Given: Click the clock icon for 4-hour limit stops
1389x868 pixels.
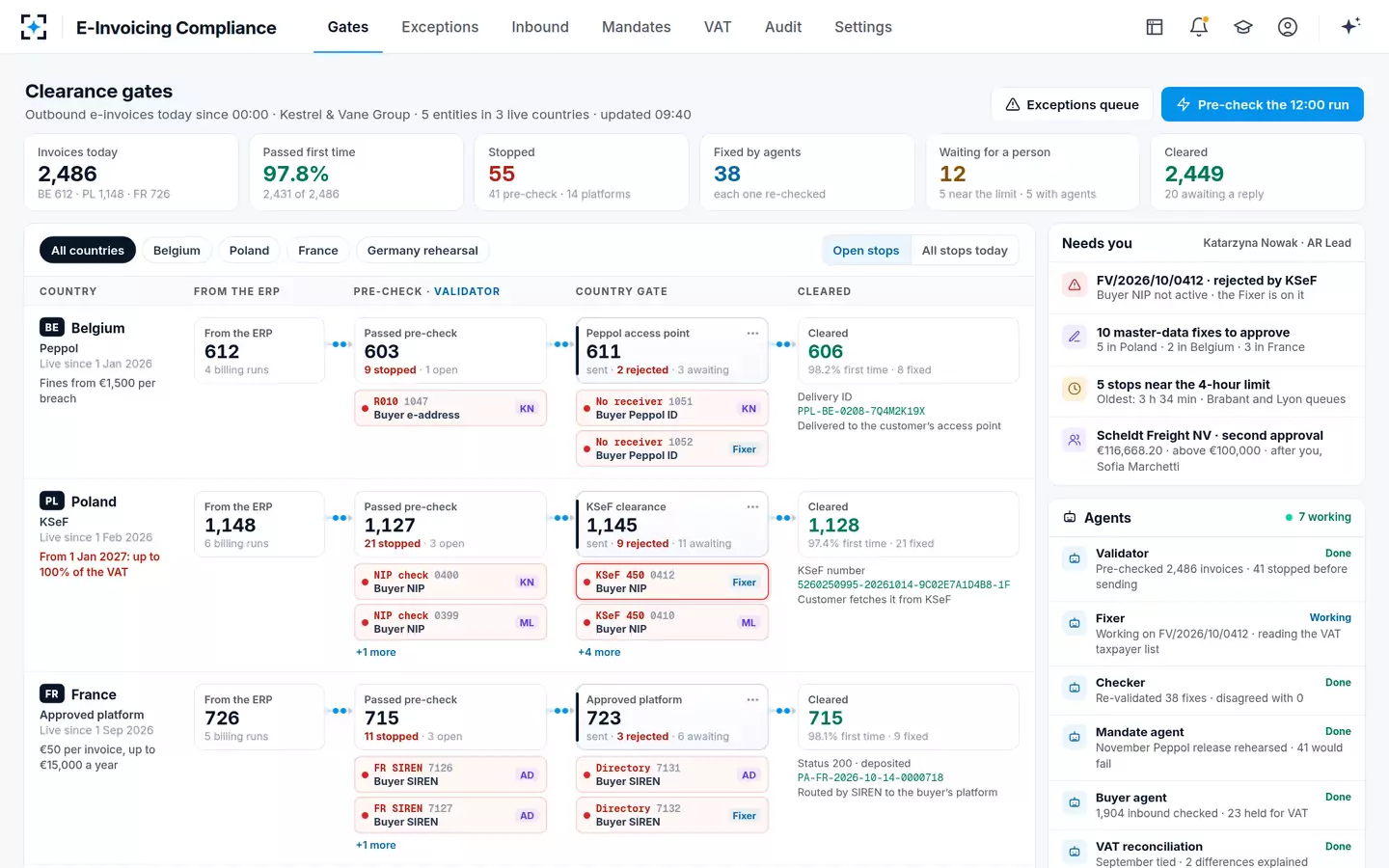Looking at the screenshot, I should pos(1074,389).
